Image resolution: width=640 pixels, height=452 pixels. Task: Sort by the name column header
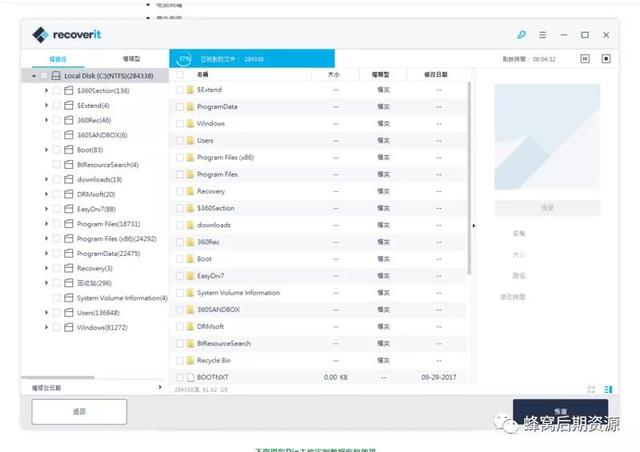point(203,74)
